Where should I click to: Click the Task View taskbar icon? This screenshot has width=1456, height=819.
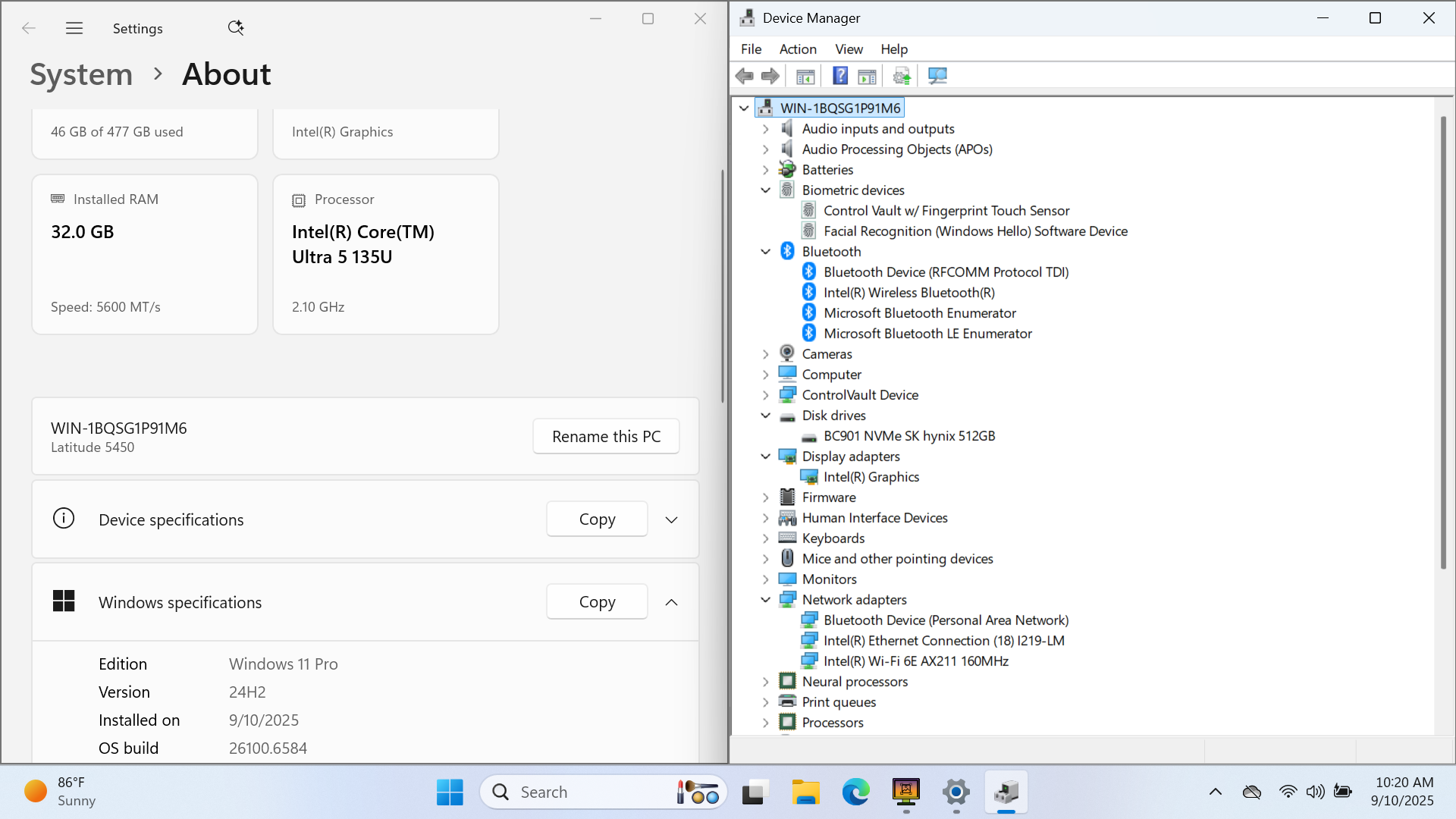755,792
